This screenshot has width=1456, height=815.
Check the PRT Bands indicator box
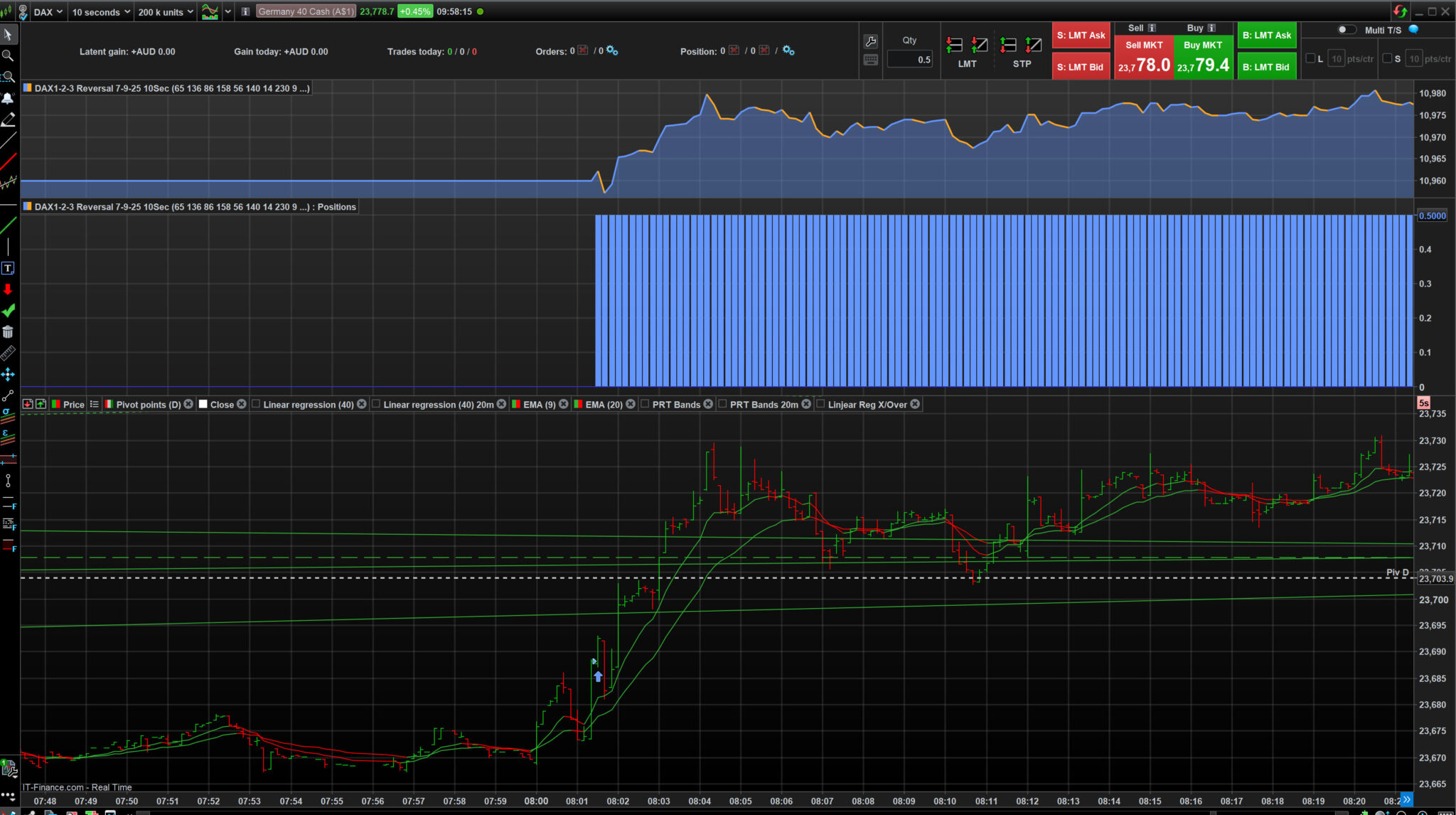click(645, 404)
